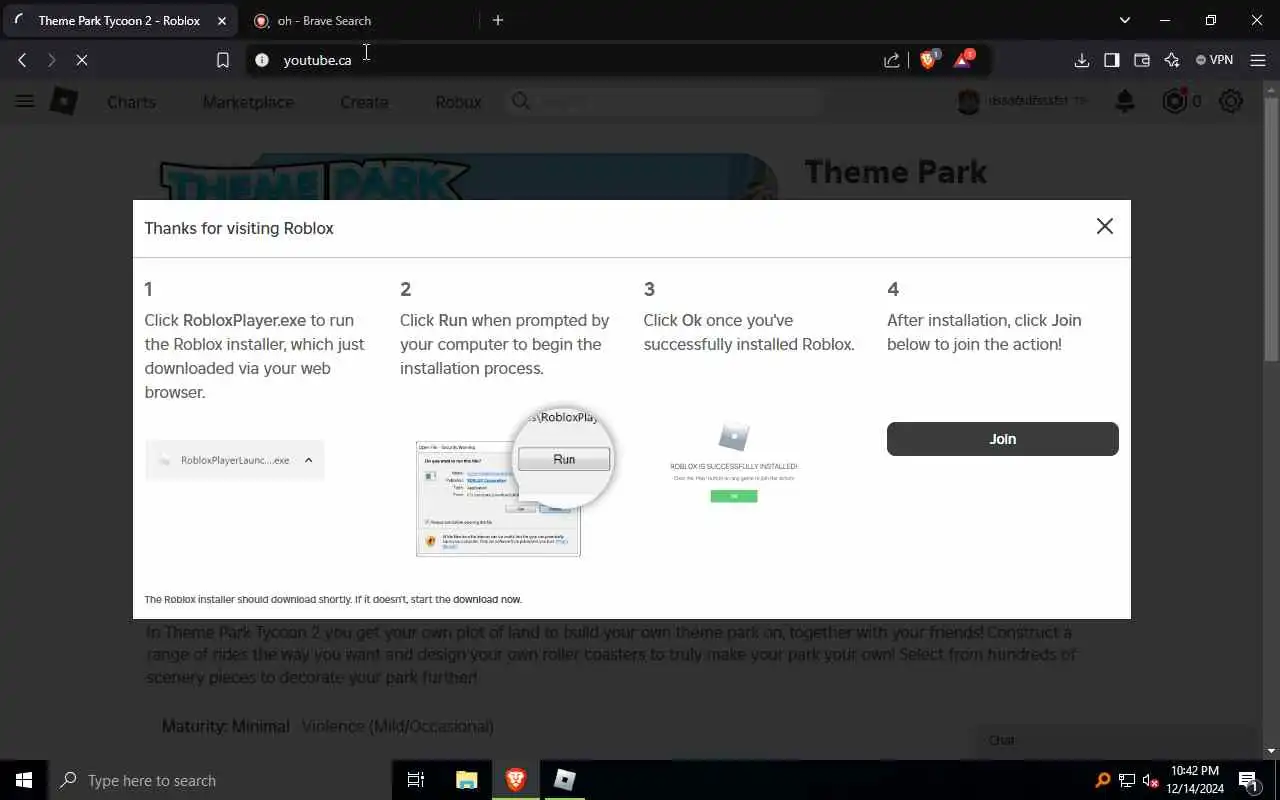Expand the download chip chevron arrow
Screen dimensions: 1280x800
click(308, 460)
